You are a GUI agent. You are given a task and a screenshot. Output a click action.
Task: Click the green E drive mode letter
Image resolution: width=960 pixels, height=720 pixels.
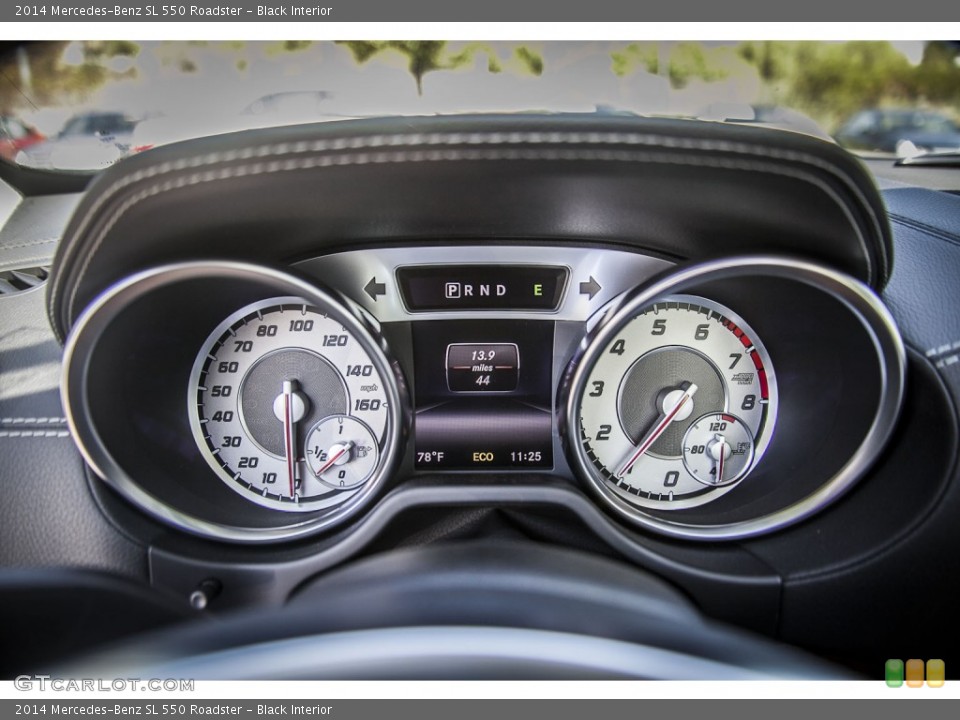[538, 290]
